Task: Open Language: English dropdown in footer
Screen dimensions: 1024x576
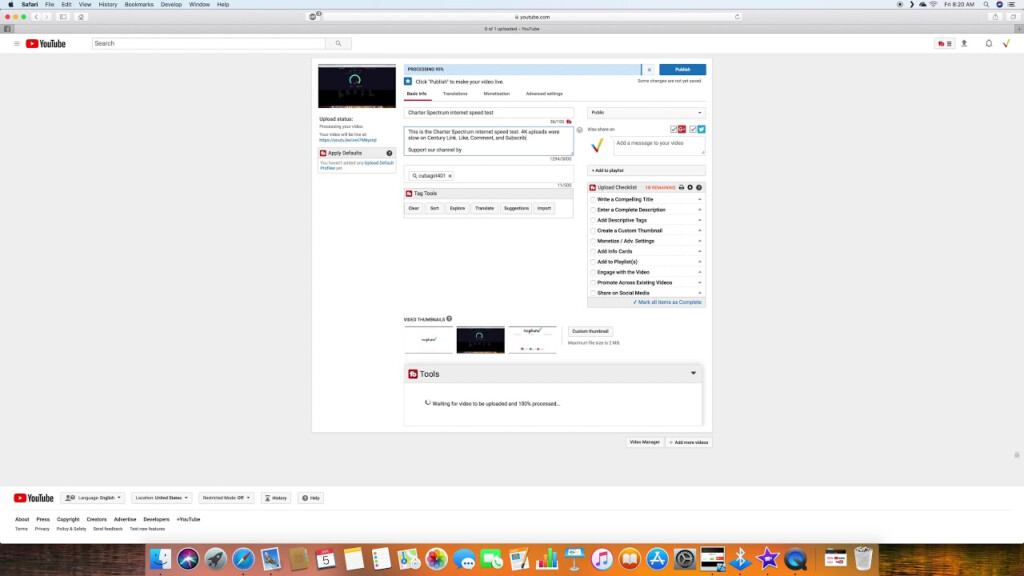Action: (x=93, y=498)
